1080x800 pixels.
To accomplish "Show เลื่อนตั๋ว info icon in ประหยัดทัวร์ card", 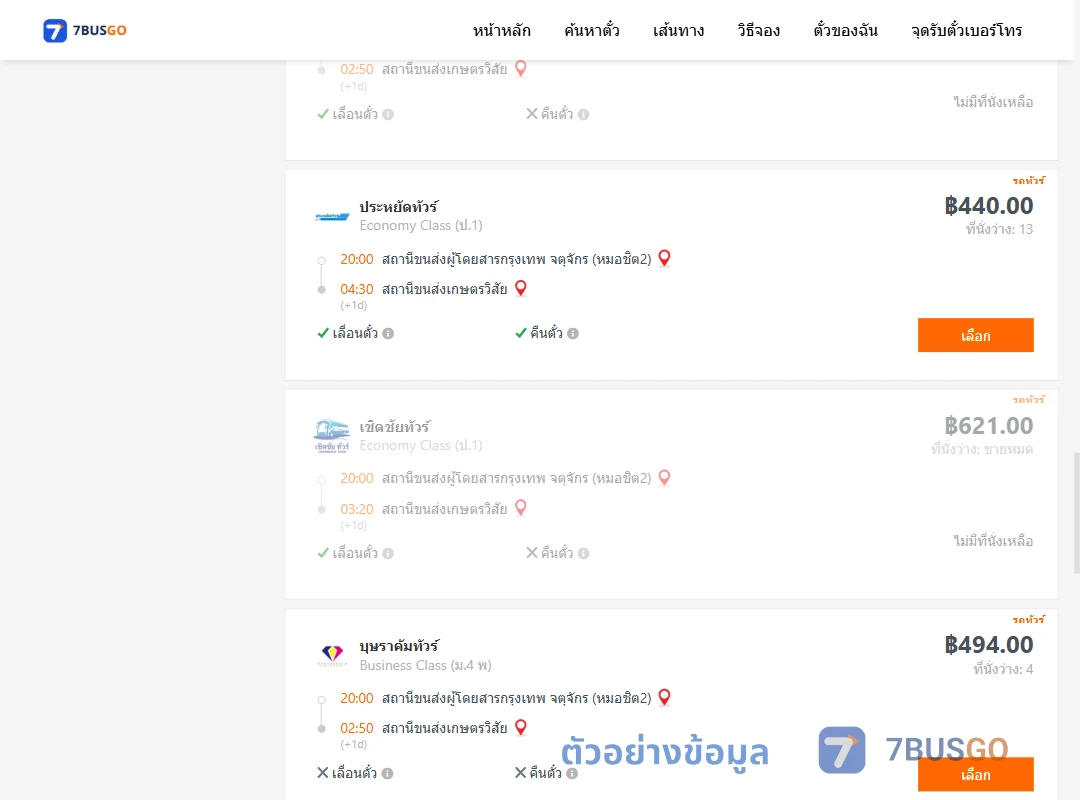I will (x=388, y=334).
